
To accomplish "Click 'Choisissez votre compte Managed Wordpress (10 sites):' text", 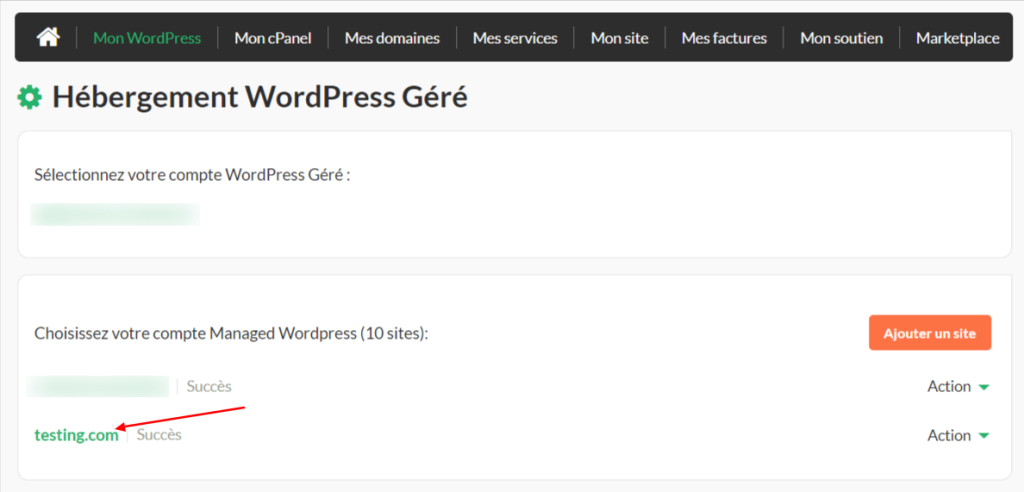I will [231, 335].
